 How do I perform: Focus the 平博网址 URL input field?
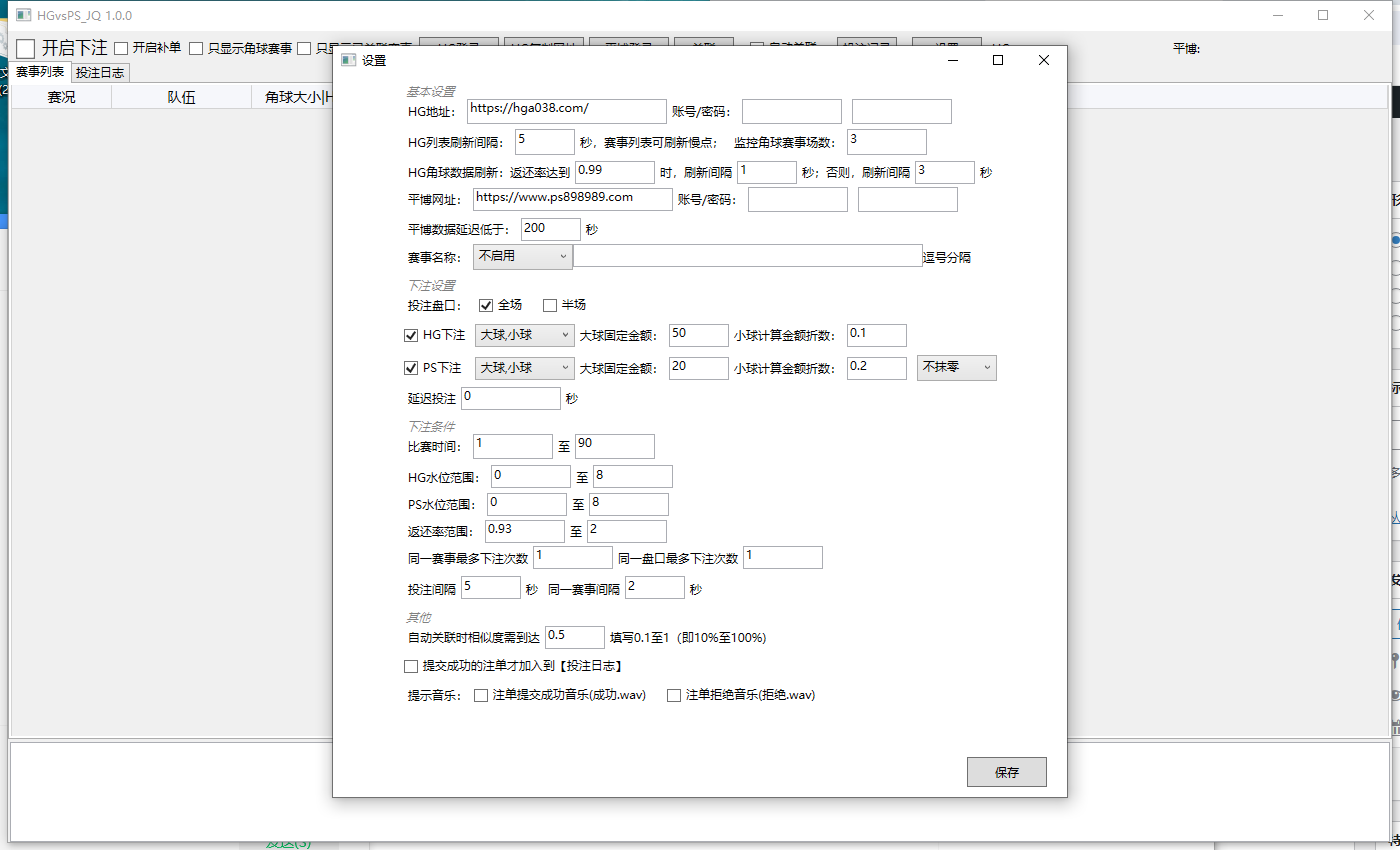pyautogui.click(x=572, y=199)
